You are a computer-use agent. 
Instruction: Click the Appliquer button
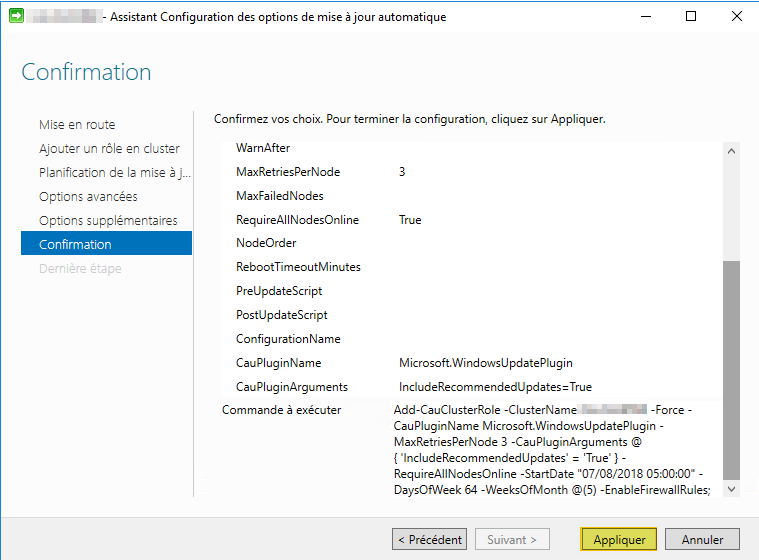pos(619,539)
